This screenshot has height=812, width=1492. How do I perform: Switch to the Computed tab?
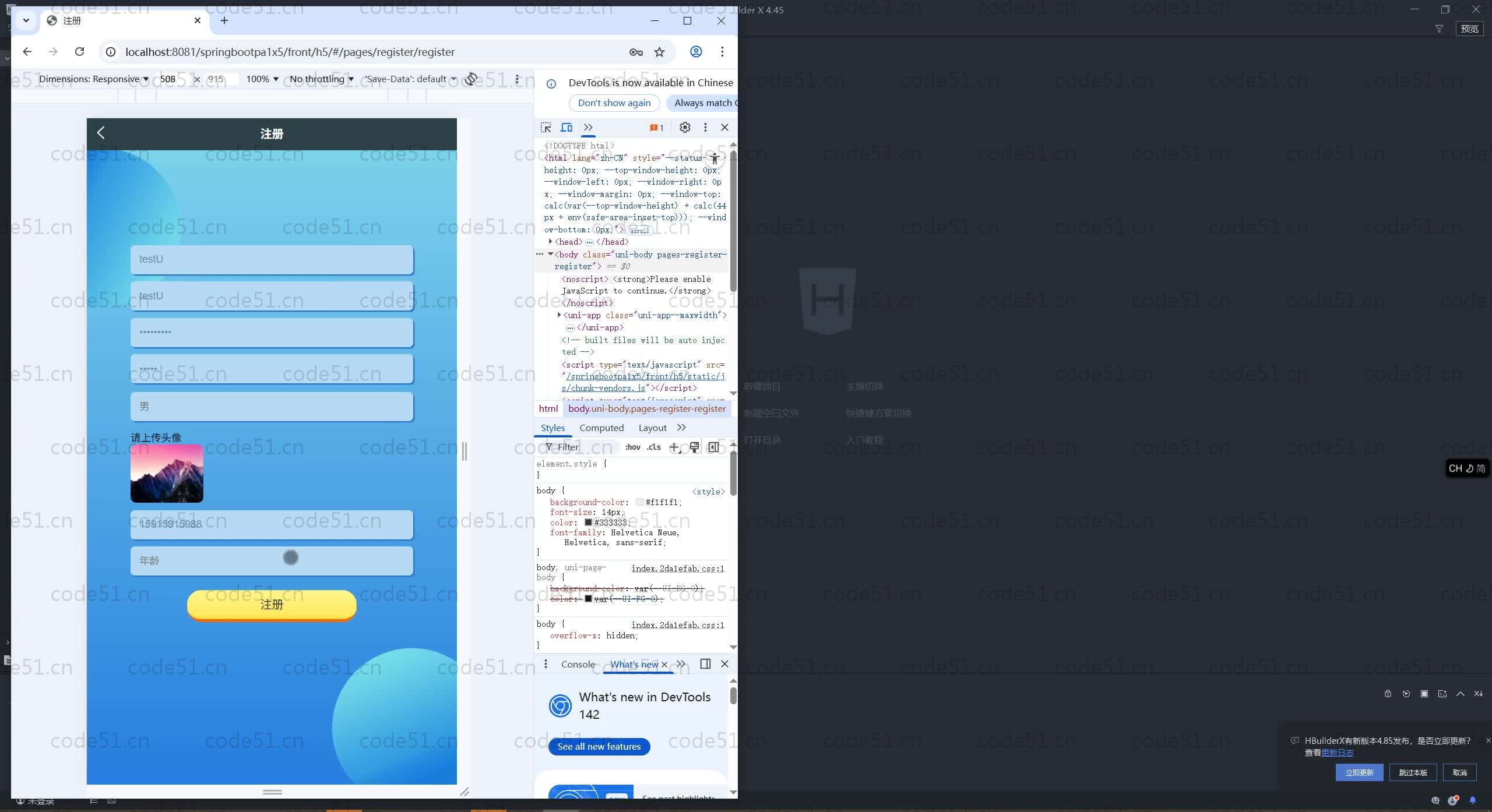pos(601,428)
